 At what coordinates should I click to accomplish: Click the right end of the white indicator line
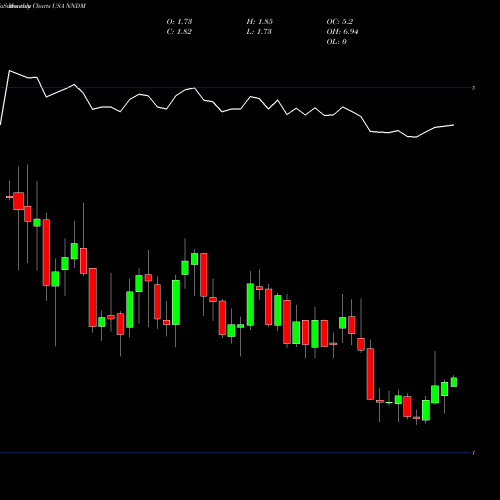tap(453, 125)
